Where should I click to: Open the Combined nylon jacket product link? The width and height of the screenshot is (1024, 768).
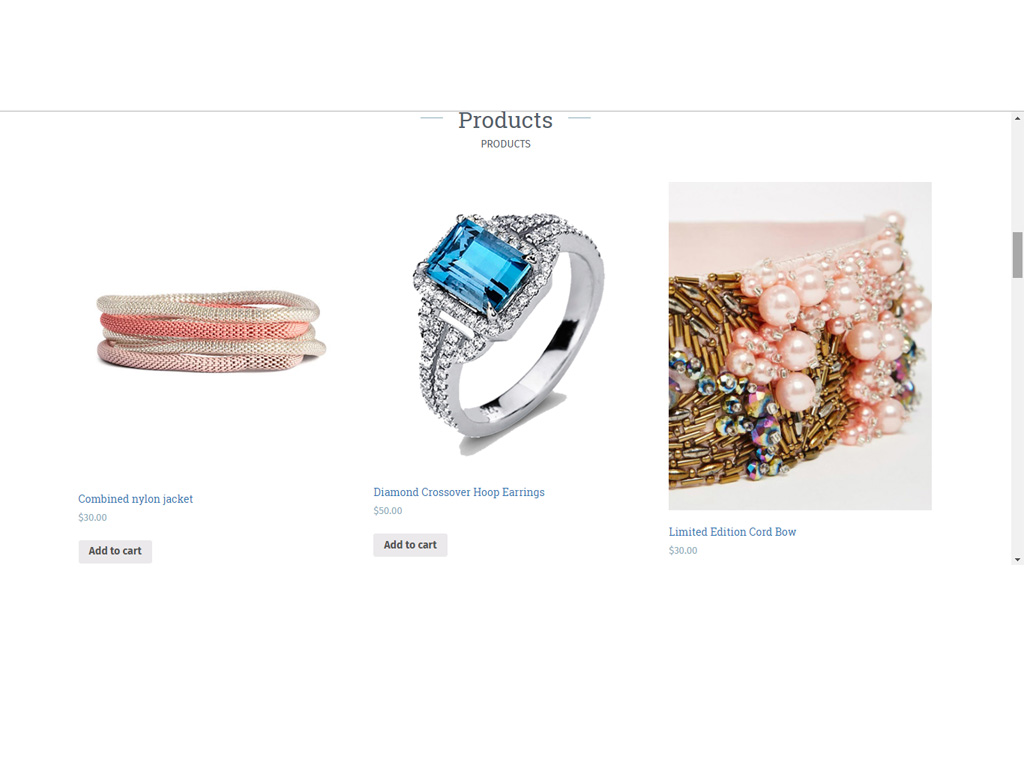pos(135,499)
